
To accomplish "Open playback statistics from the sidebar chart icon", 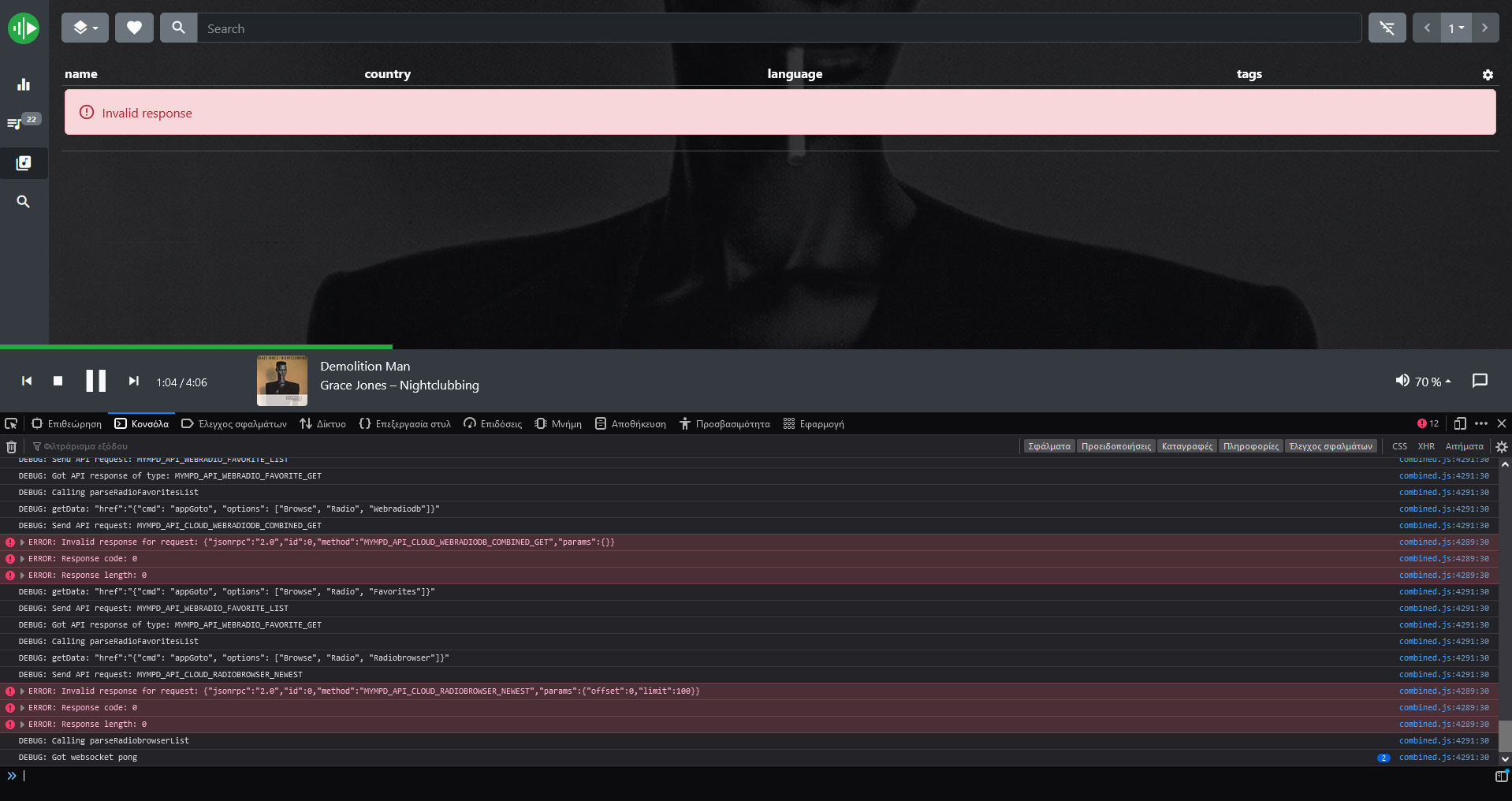I will click(24, 84).
